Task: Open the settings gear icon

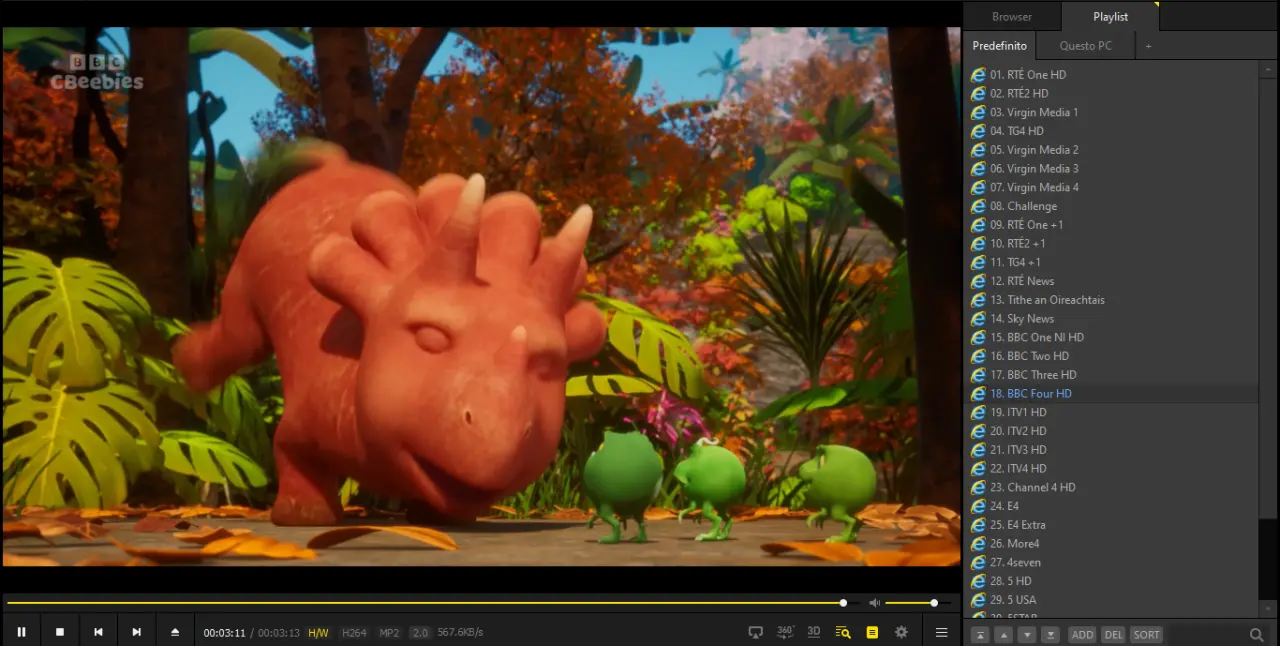Action: (901, 632)
